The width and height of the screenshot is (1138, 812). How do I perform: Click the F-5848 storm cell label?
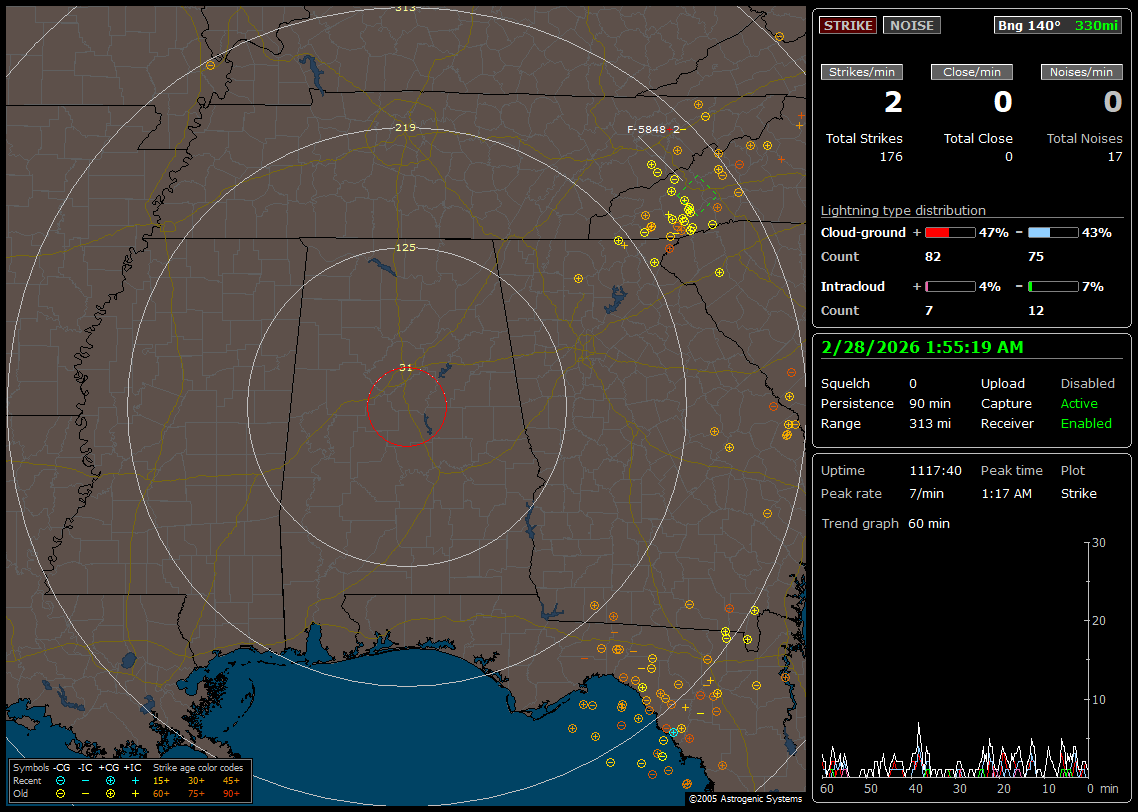coord(646,130)
